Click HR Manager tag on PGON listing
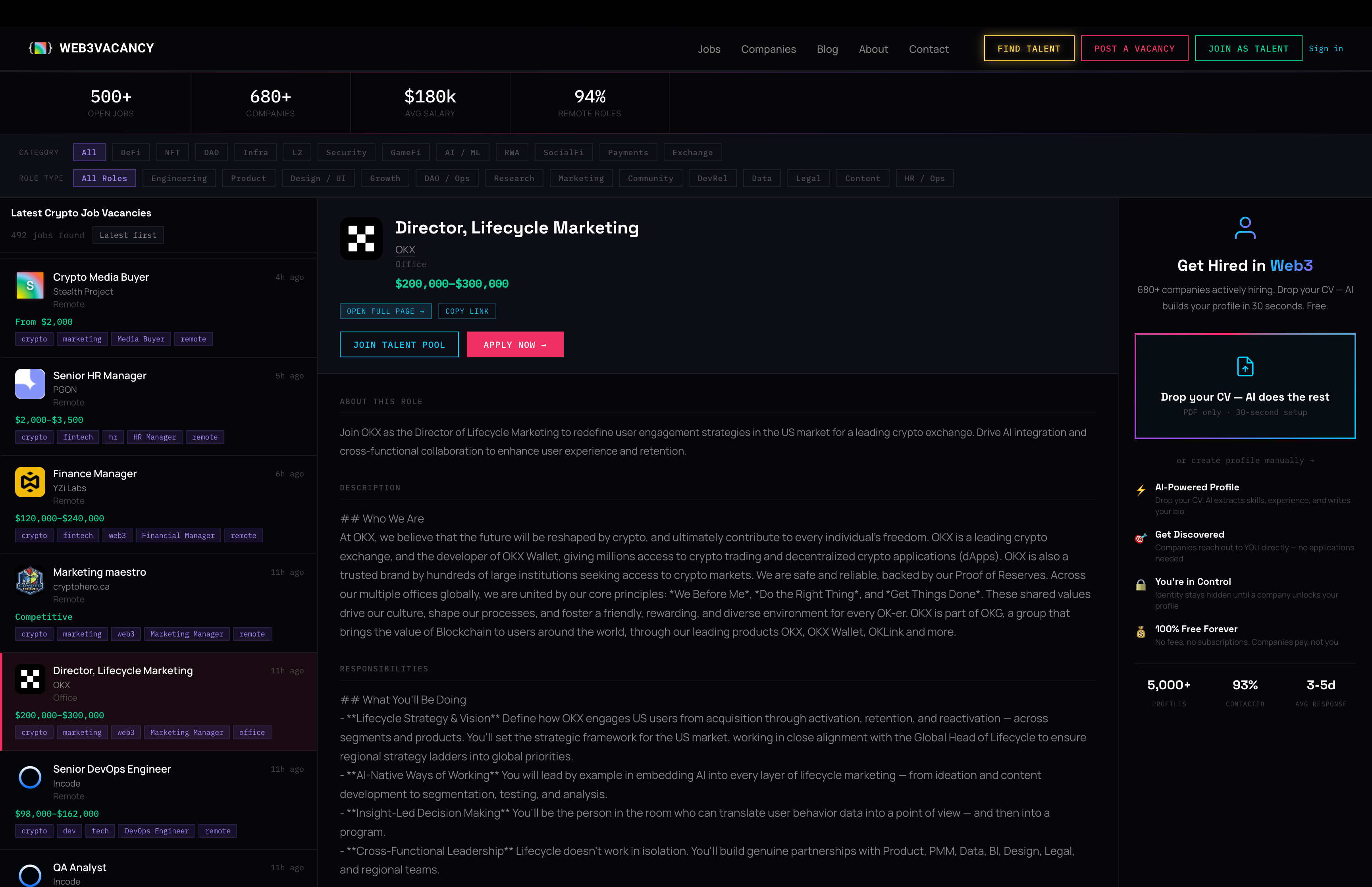 154,437
